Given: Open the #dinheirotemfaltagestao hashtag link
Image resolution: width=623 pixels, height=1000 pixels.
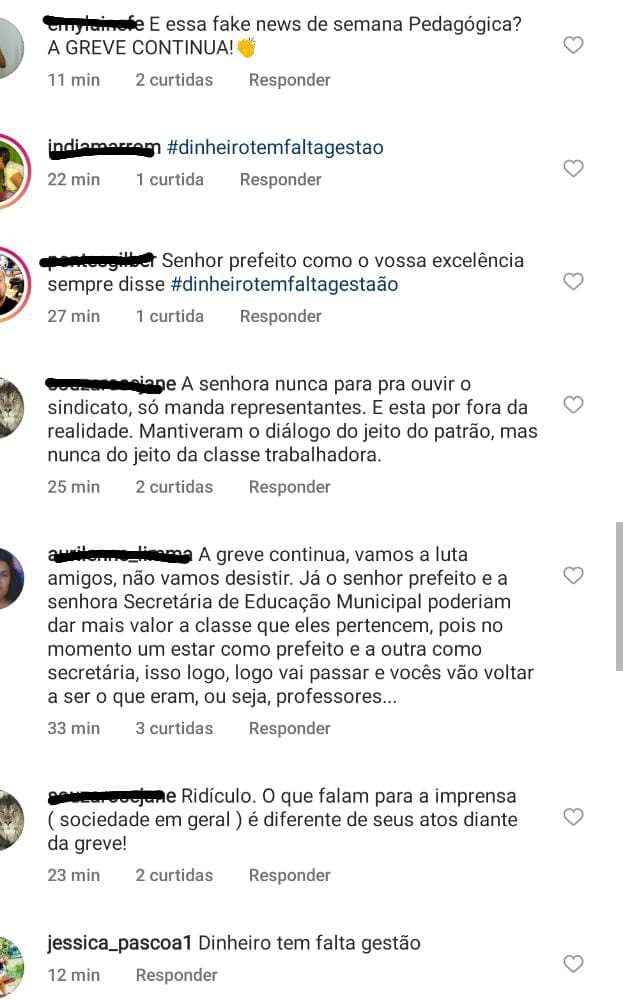Looking at the screenshot, I should tap(275, 147).
